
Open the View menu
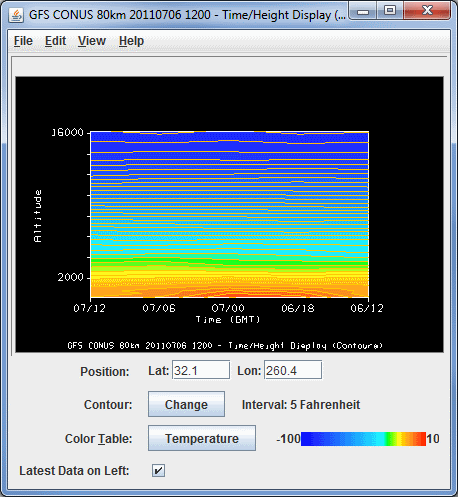point(92,41)
